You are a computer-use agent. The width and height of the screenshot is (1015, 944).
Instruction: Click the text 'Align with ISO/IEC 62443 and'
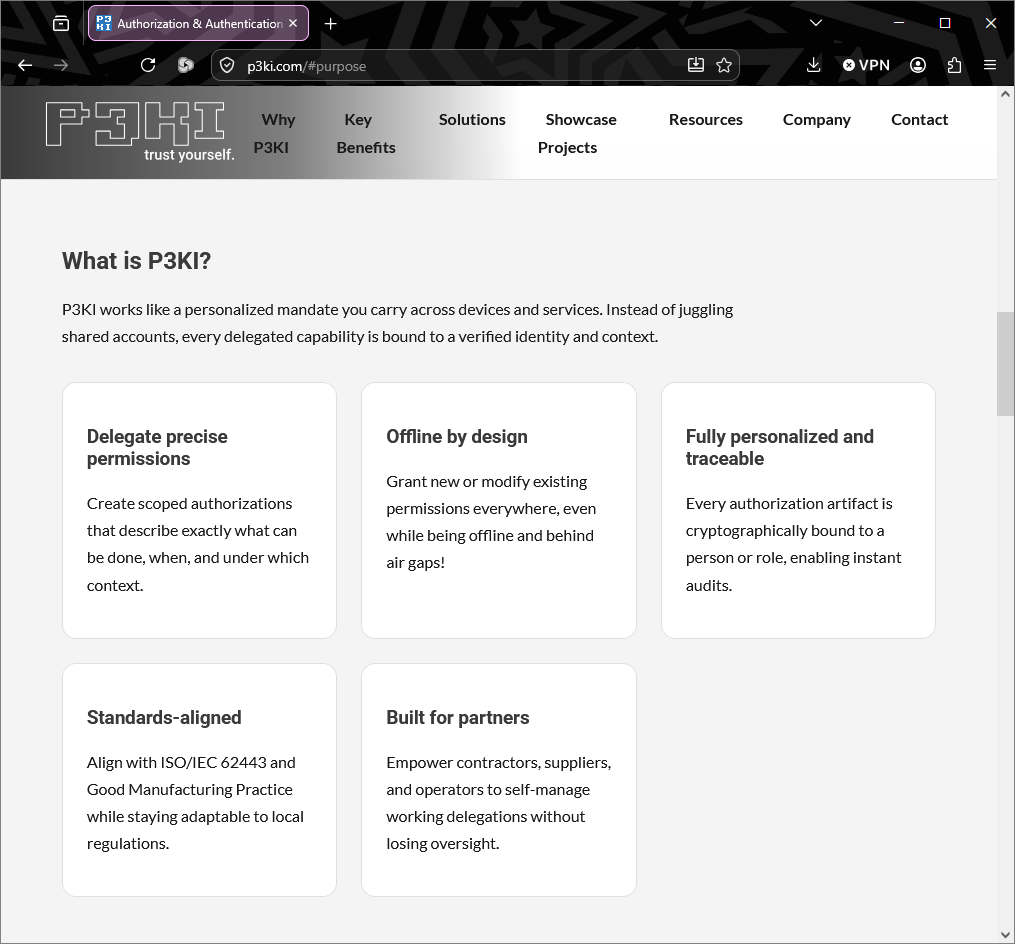[191, 763]
